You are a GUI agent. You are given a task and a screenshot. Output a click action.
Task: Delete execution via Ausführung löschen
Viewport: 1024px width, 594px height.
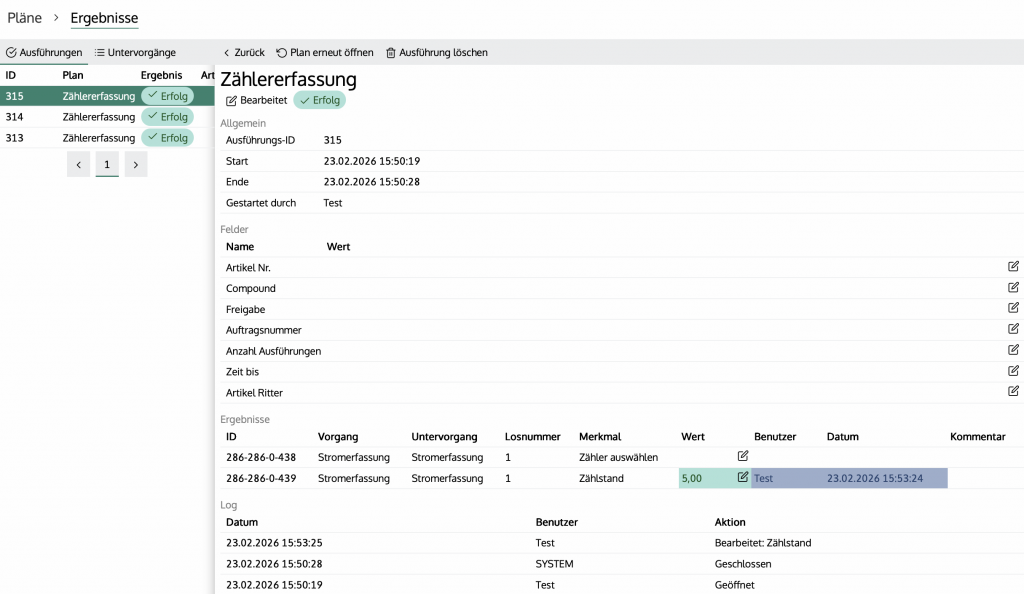point(437,52)
